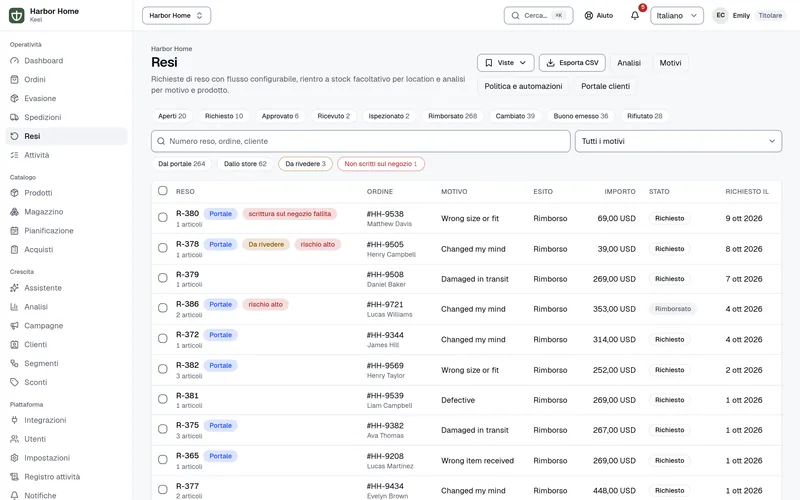Click the Campagne megaphone icon

(x=14, y=326)
